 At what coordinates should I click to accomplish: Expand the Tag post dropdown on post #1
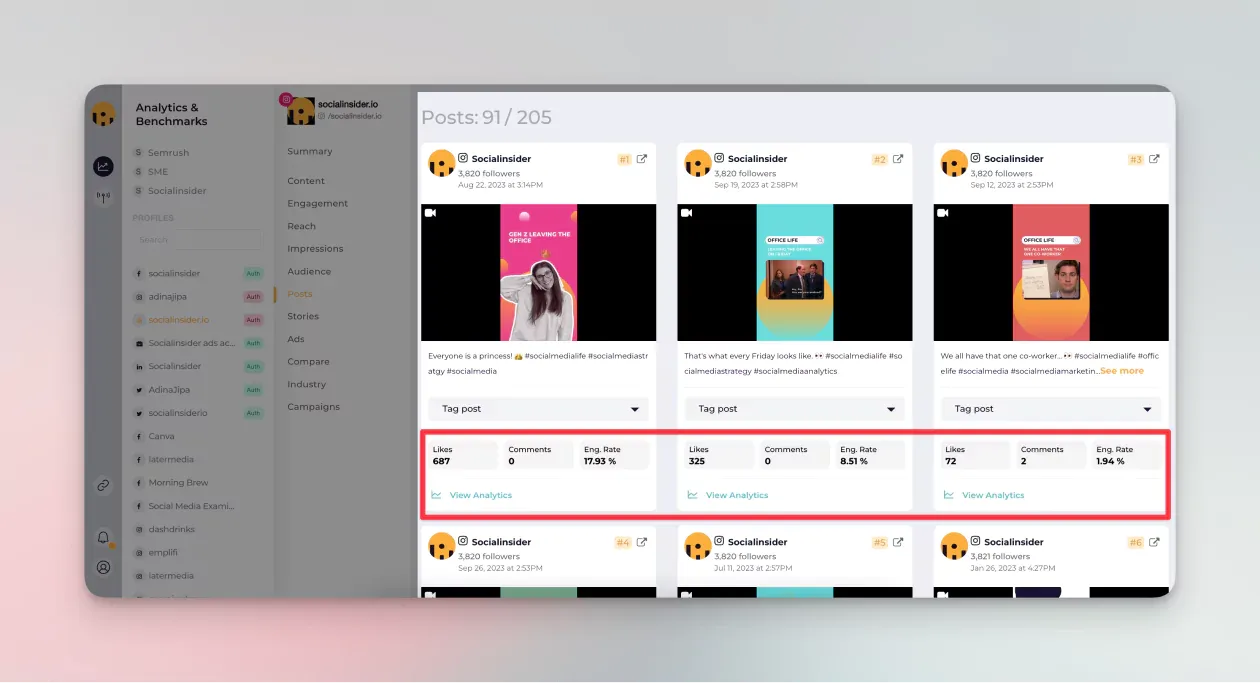[x=538, y=409]
